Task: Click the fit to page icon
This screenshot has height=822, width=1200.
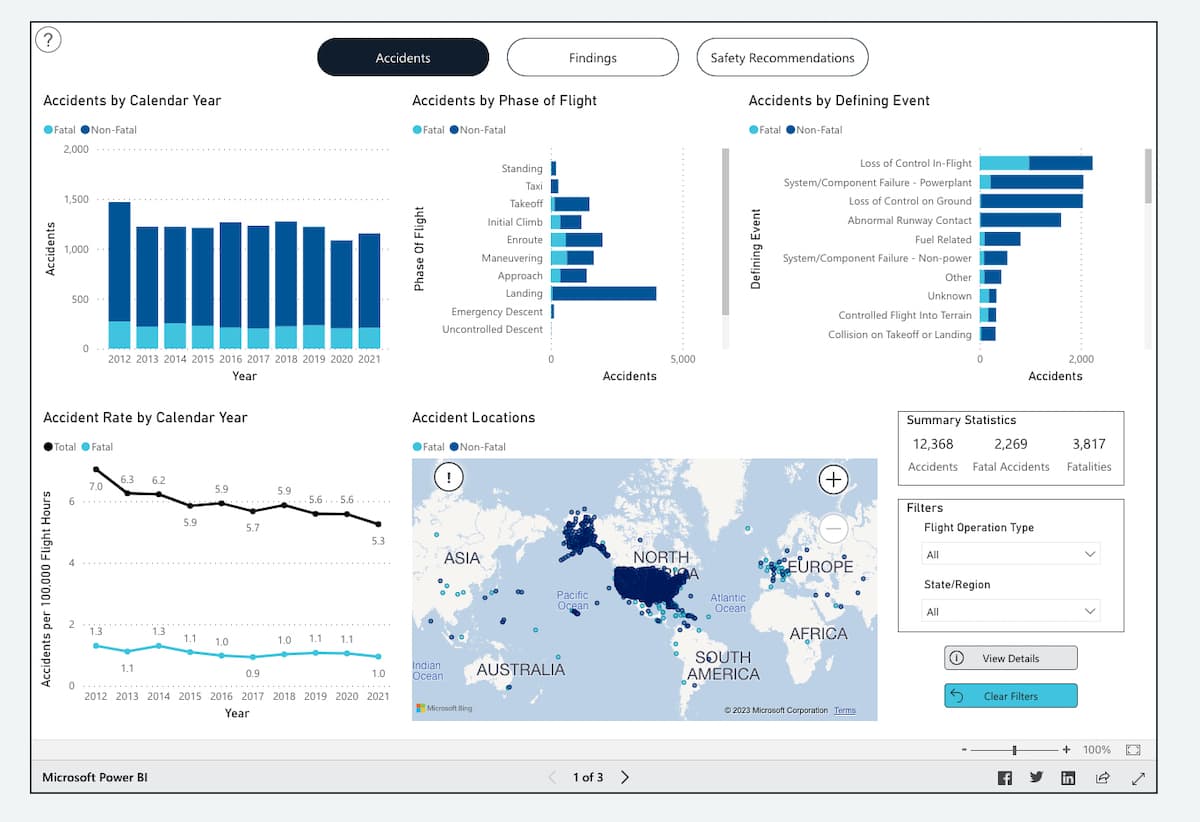Action: tap(1133, 749)
